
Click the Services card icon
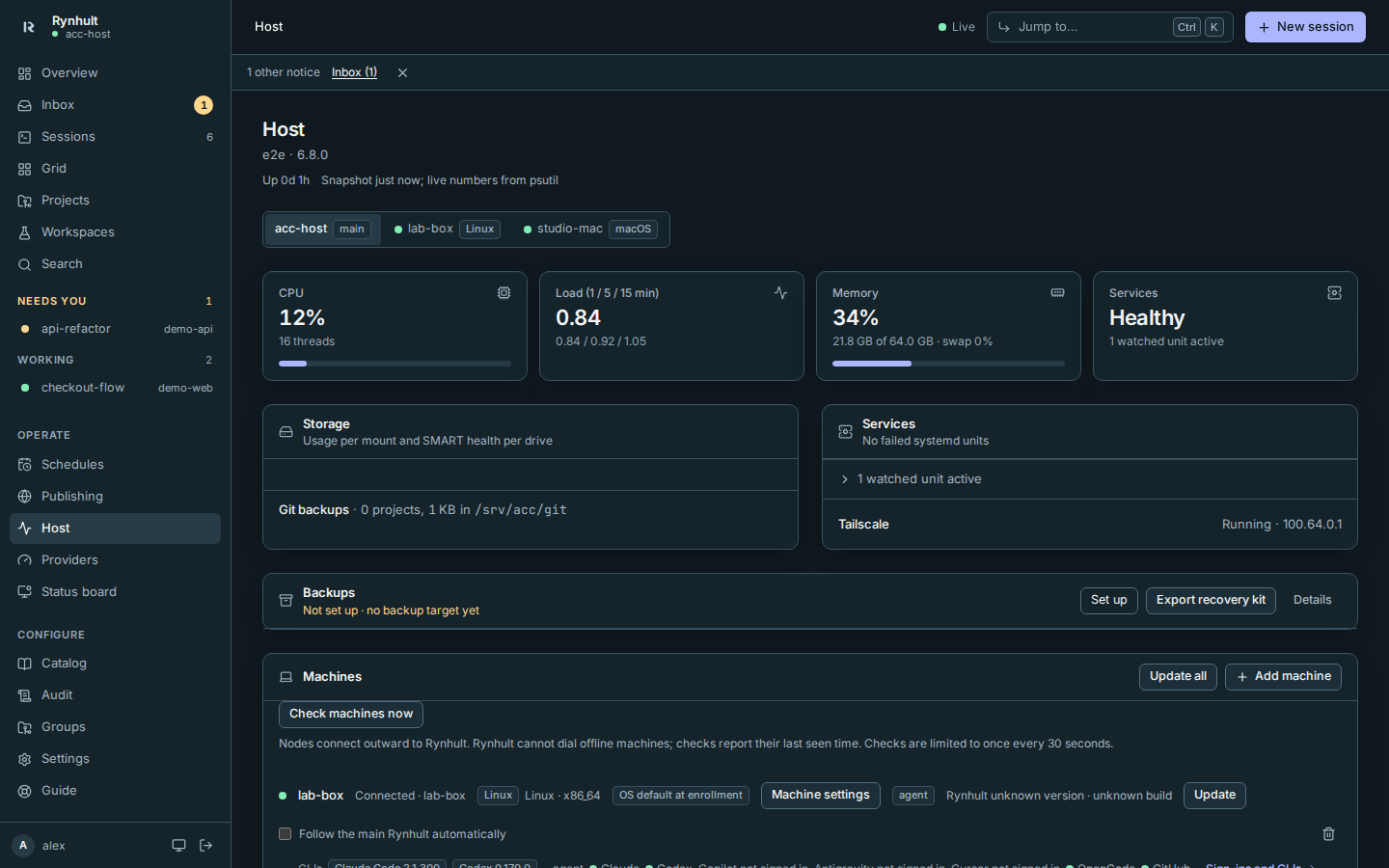(1334, 293)
